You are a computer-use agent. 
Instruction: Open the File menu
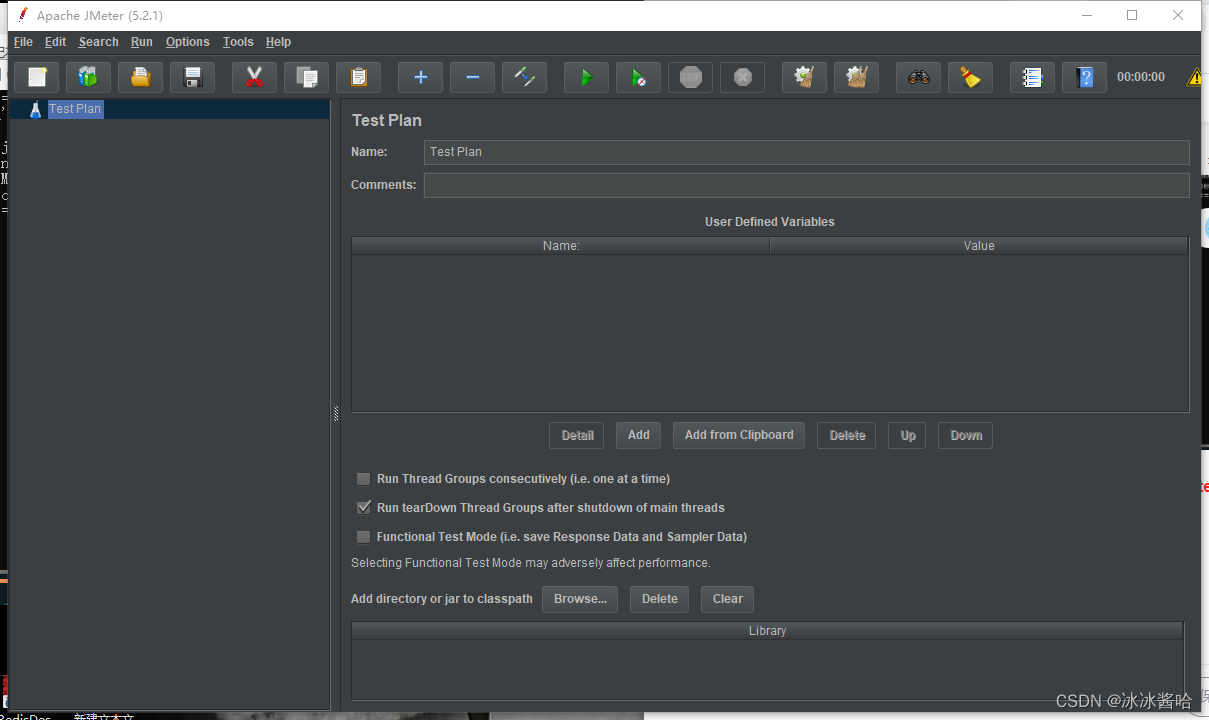23,42
